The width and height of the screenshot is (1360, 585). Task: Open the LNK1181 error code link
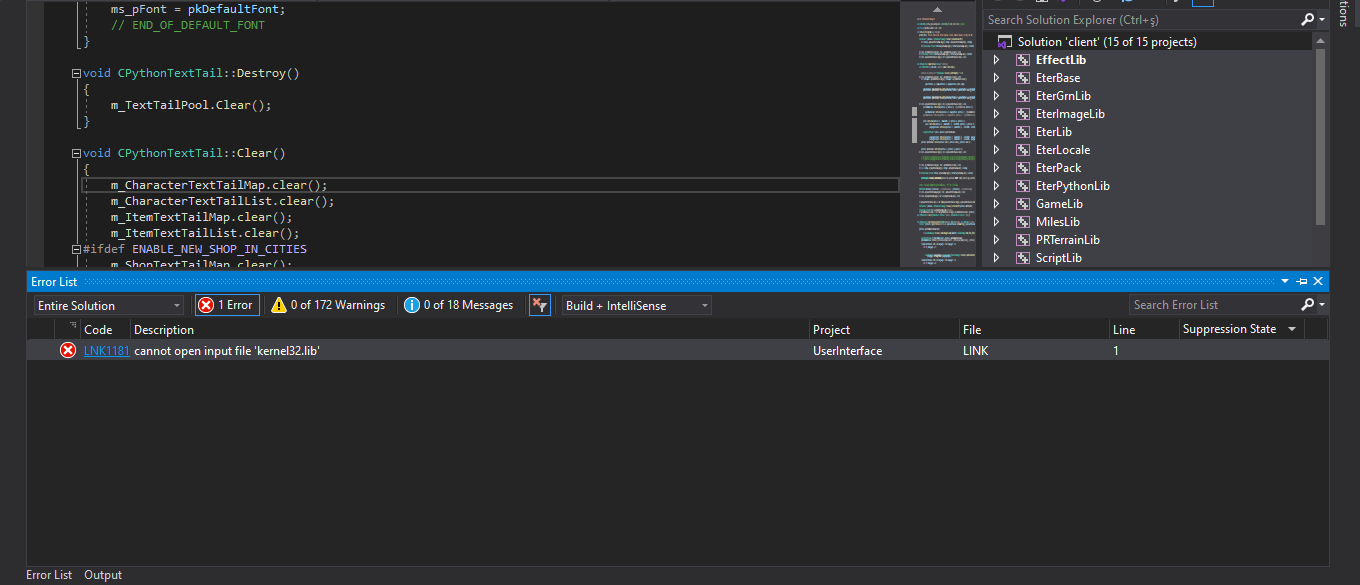pyautogui.click(x=106, y=350)
